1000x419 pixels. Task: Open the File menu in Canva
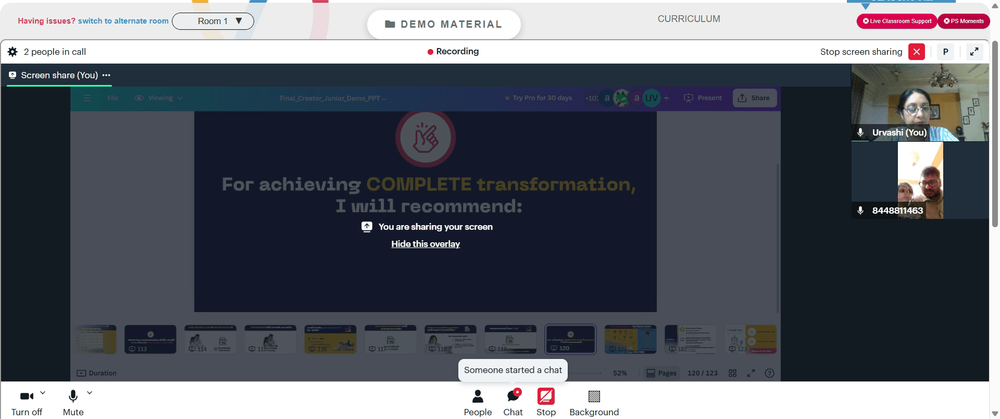[x=113, y=98]
